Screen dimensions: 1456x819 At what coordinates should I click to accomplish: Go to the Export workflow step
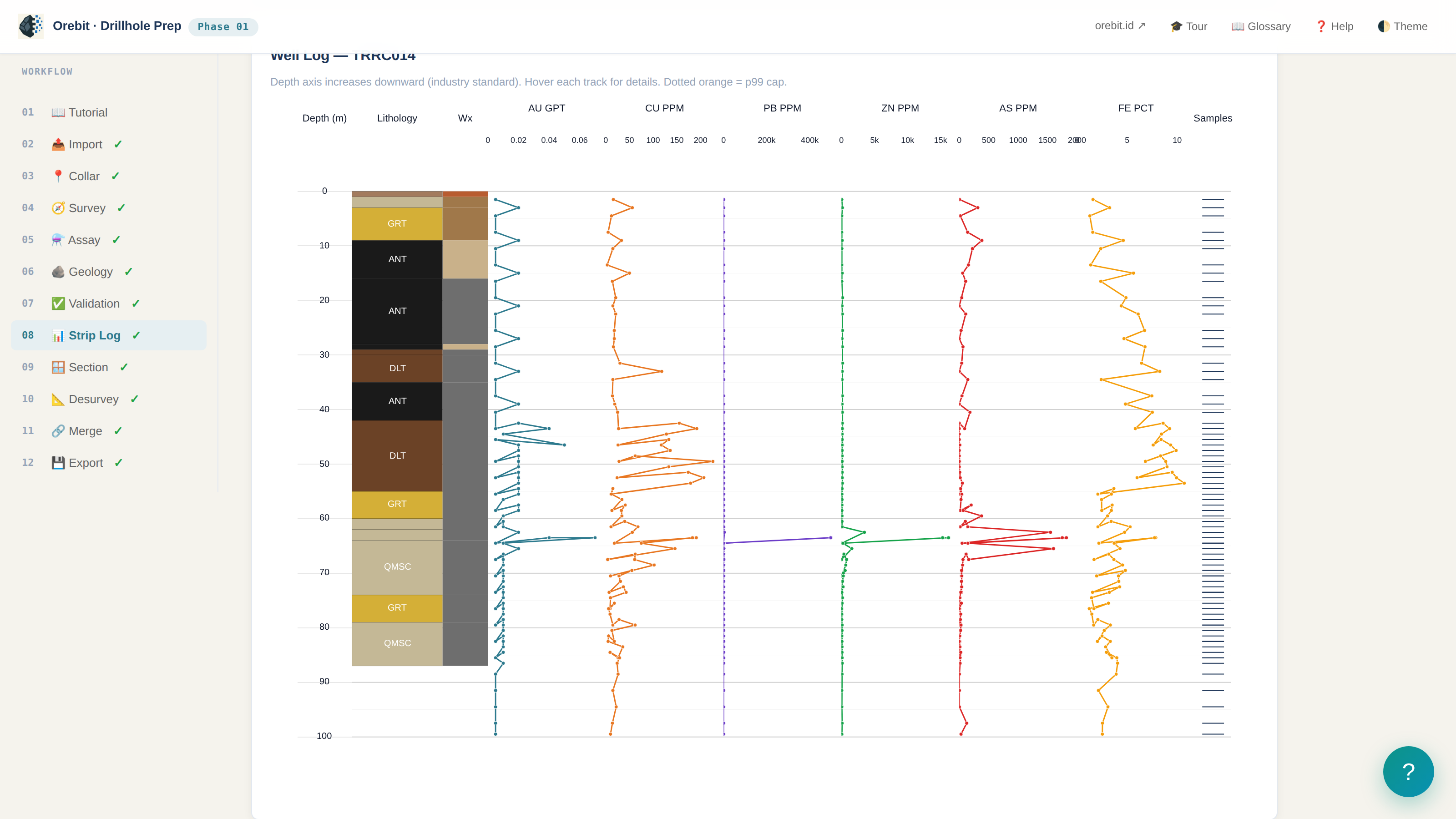[x=109, y=463]
